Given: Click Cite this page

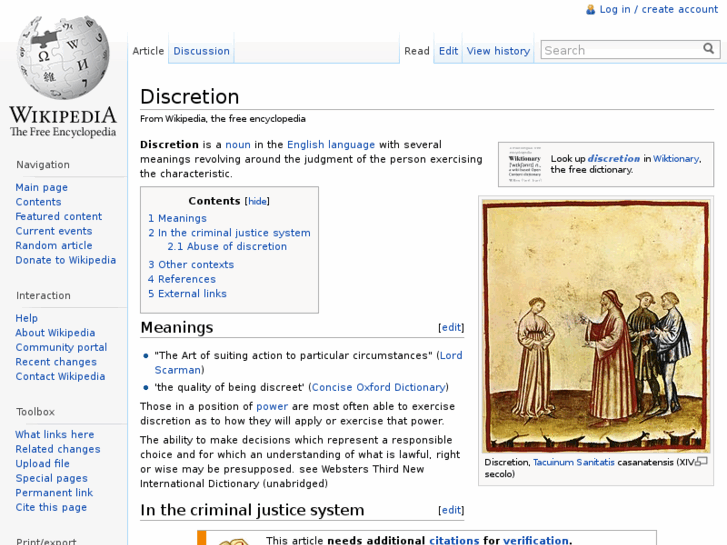Looking at the screenshot, I should click(51, 507).
